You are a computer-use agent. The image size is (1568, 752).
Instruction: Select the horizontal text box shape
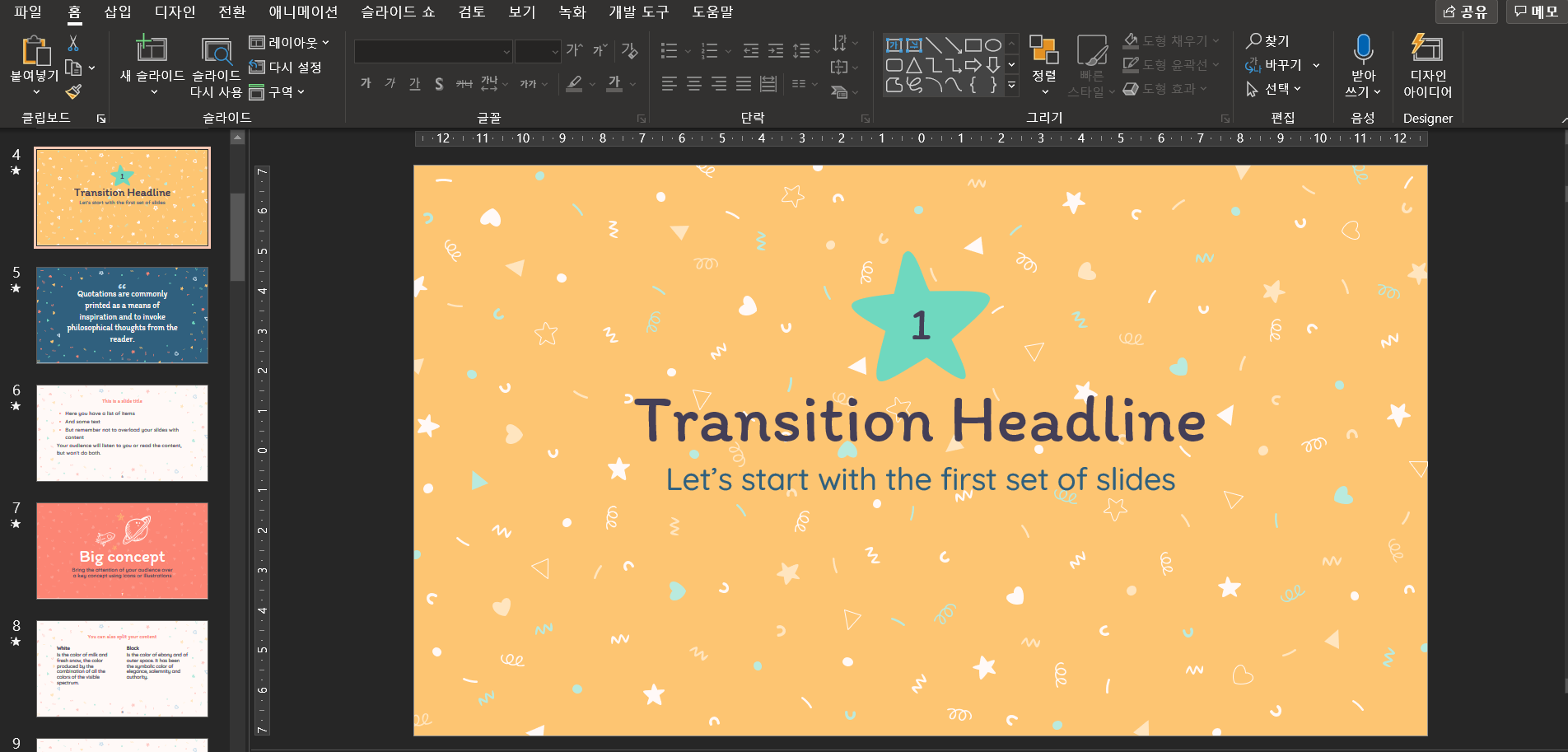894,44
